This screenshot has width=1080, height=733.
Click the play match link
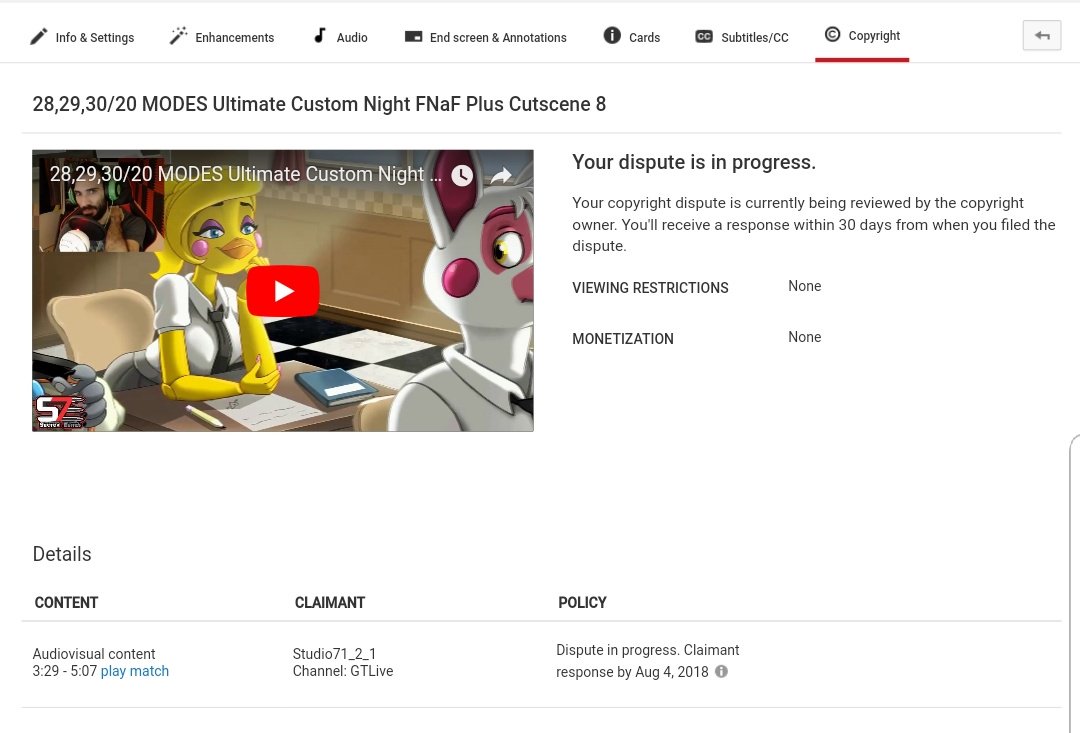pyautogui.click(x=134, y=671)
